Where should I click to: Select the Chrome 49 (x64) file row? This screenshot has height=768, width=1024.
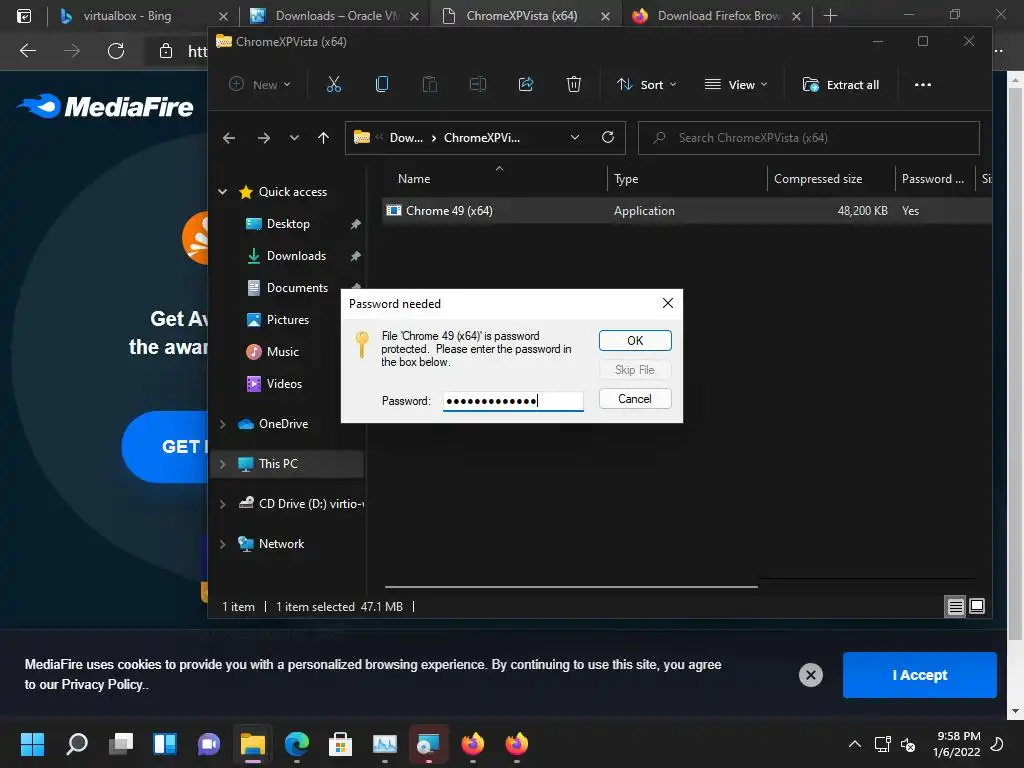click(x=687, y=211)
